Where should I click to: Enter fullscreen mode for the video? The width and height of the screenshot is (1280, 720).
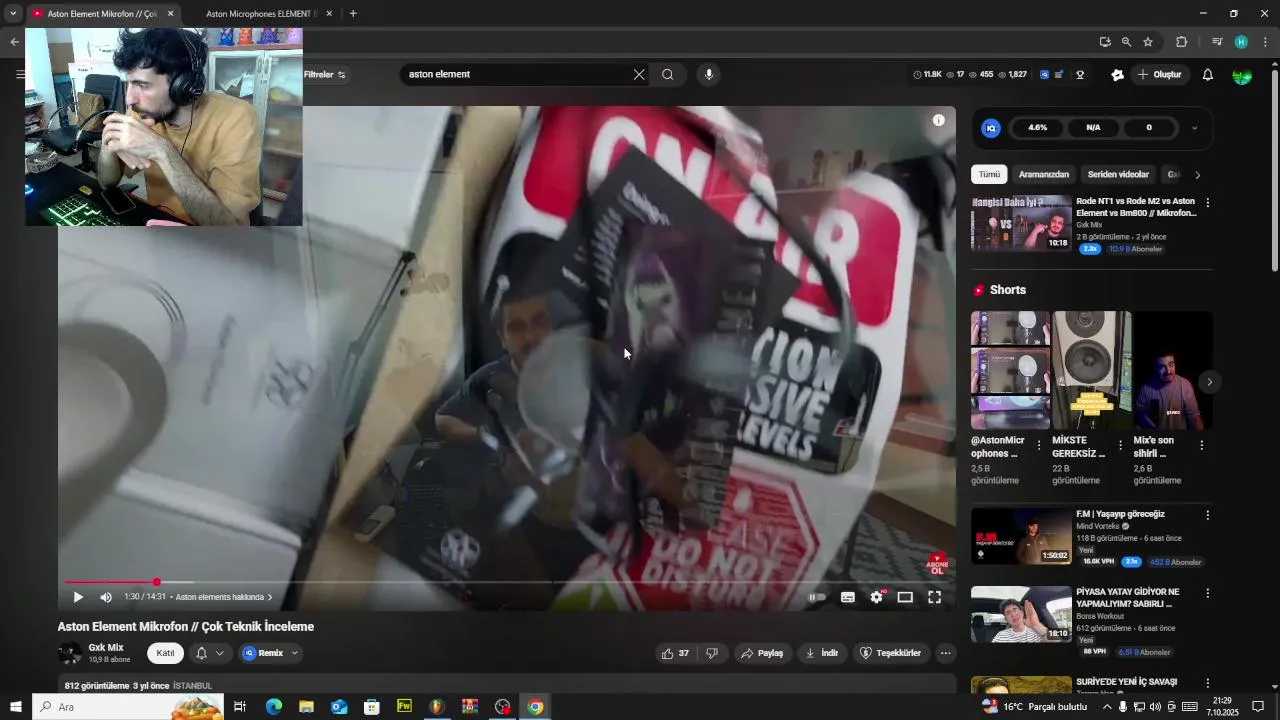click(934, 597)
